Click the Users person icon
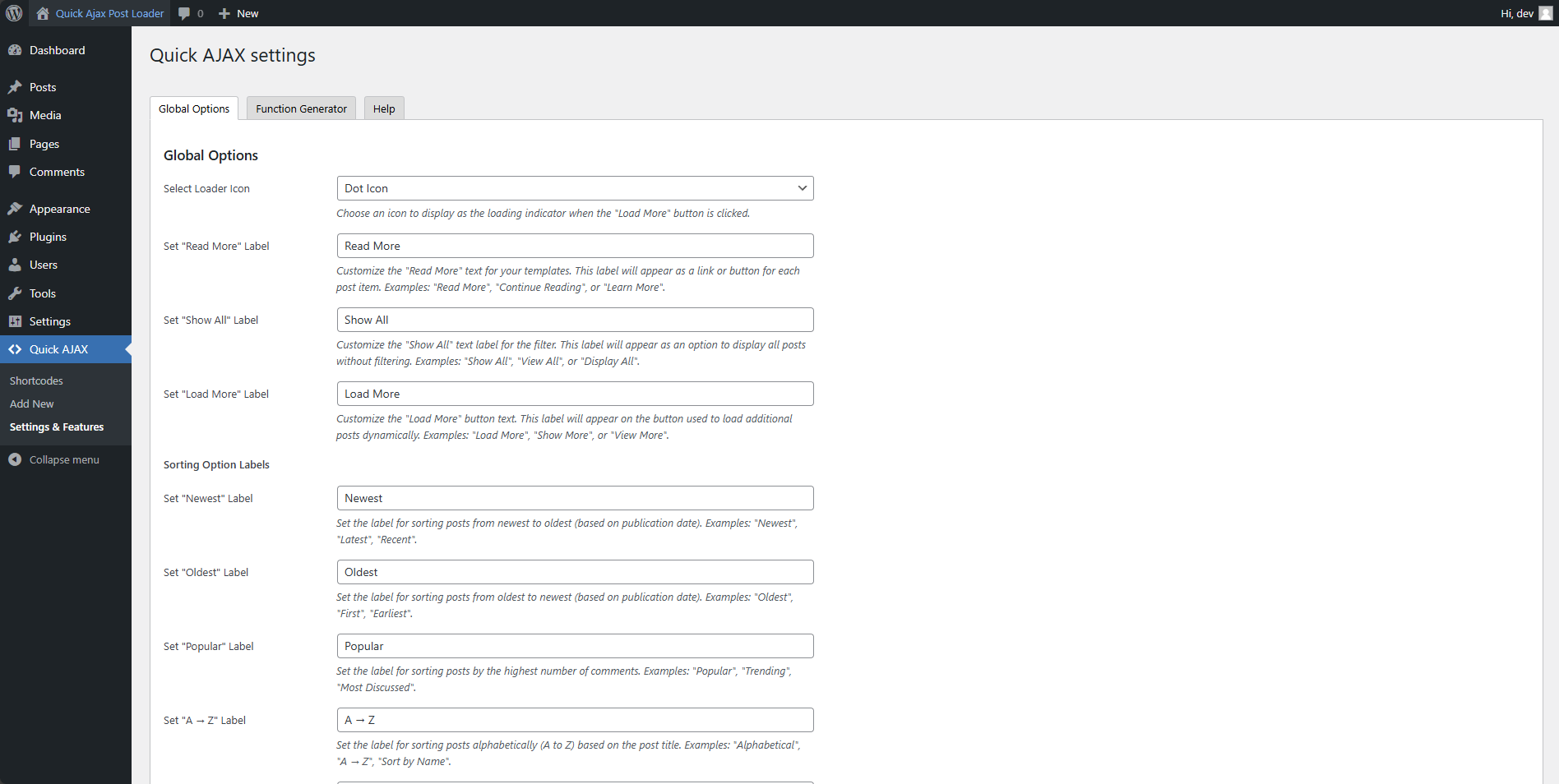The width and height of the screenshot is (1559, 784). click(x=15, y=265)
